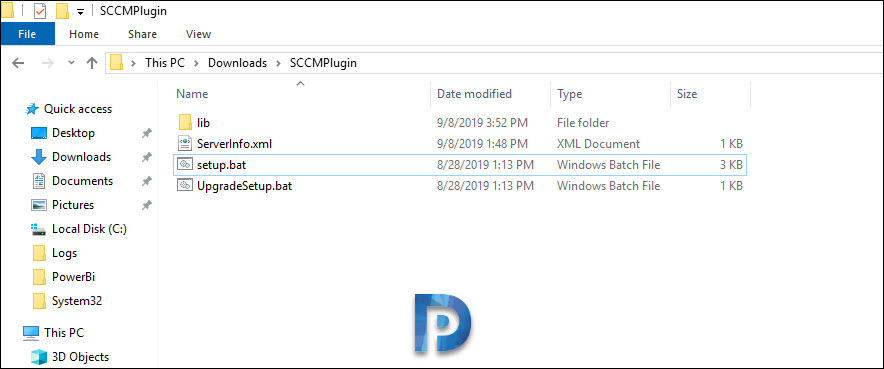This screenshot has height=369, width=884.
Task: Open the PowerBi folder in sidebar
Action: pos(73,277)
